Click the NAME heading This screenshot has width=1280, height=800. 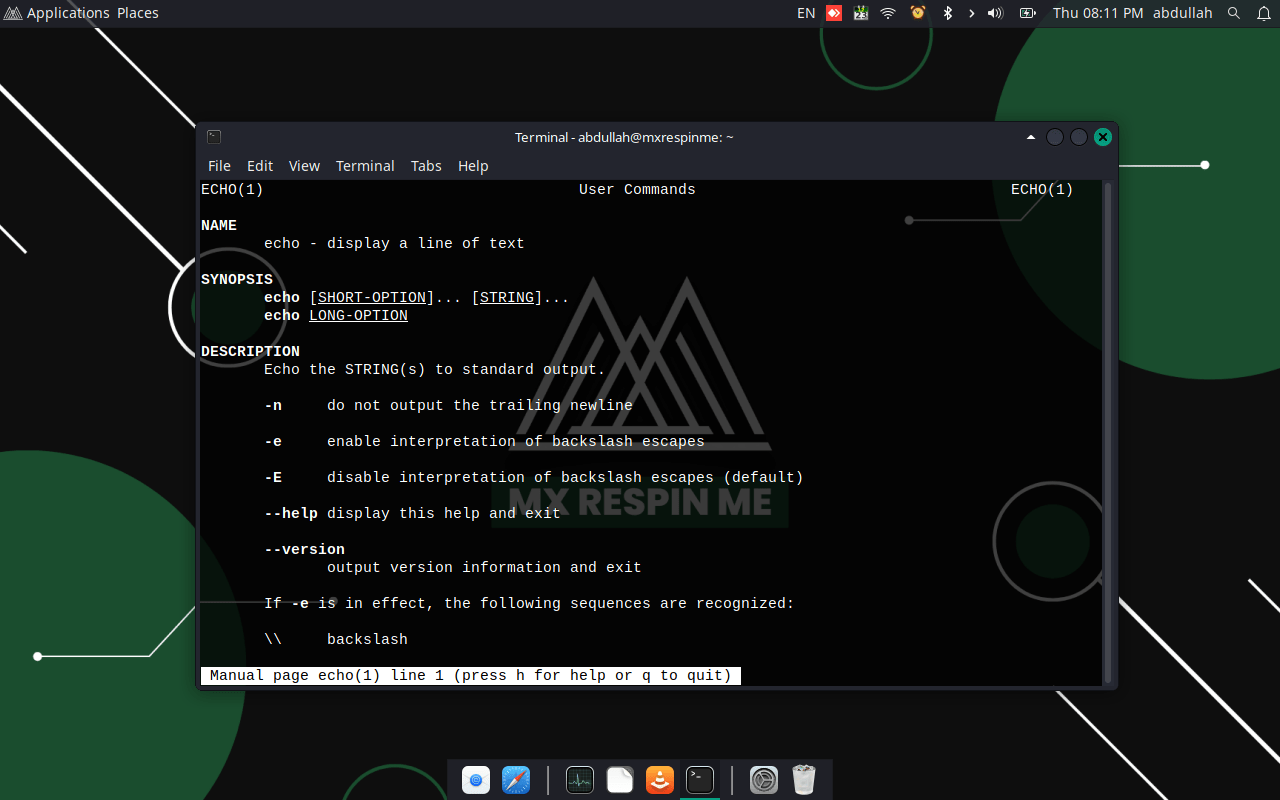pyautogui.click(x=219, y=226)
